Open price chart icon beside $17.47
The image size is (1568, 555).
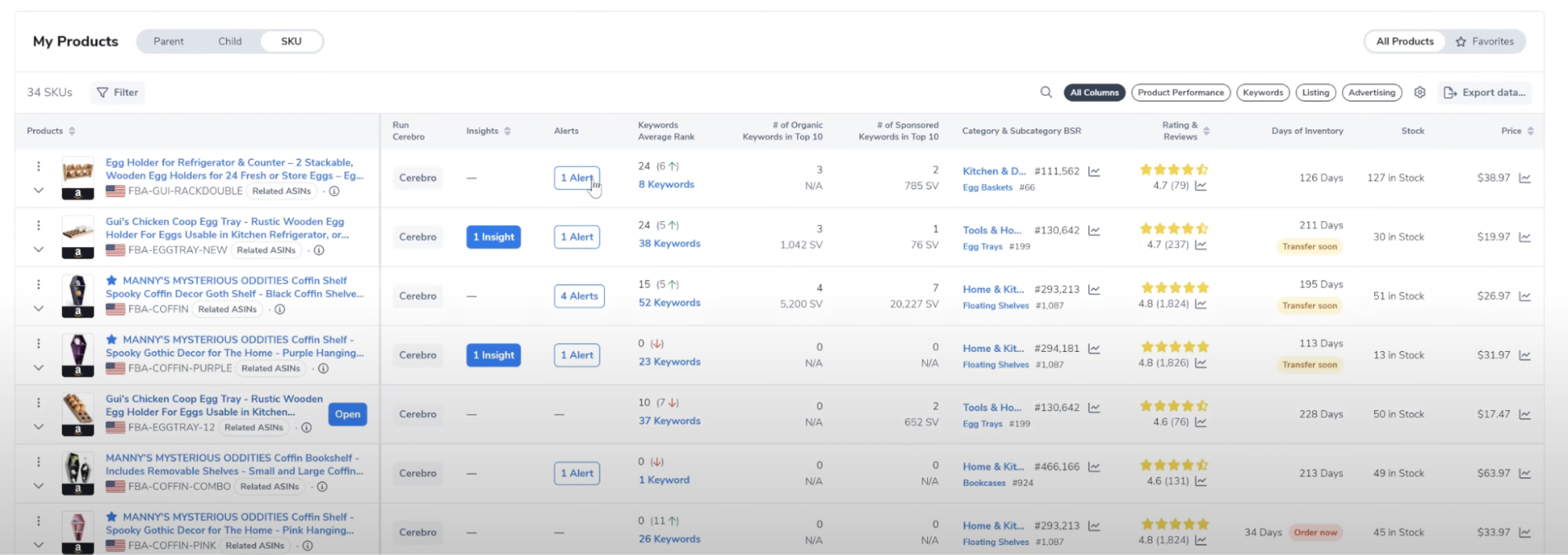(1525, 414)
